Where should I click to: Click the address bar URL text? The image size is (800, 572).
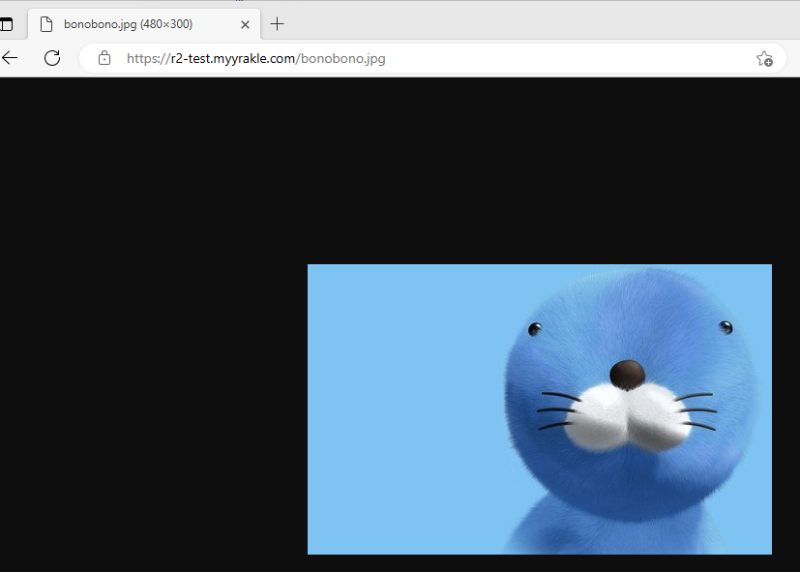pos(255,58)
